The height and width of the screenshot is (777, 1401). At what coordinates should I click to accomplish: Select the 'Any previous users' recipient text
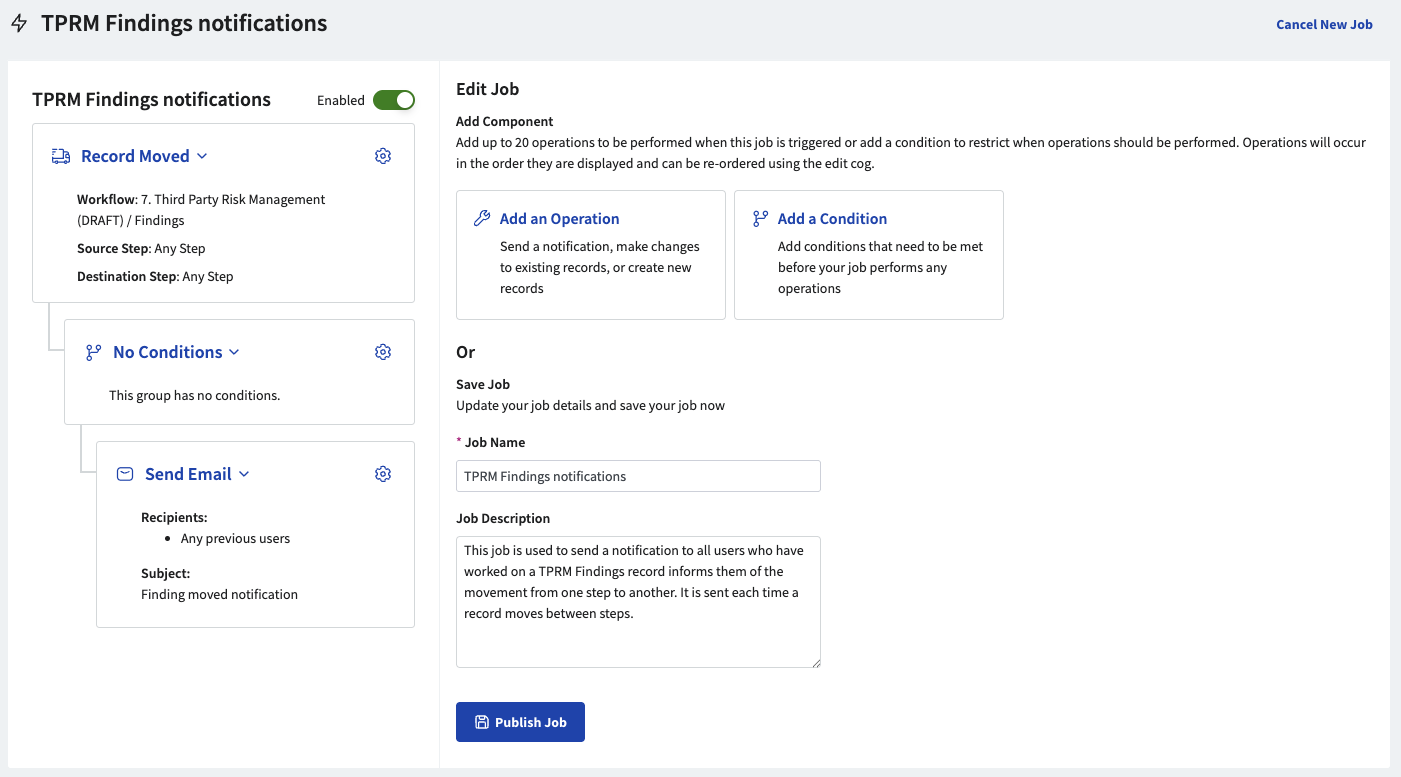tap(235, 538)
